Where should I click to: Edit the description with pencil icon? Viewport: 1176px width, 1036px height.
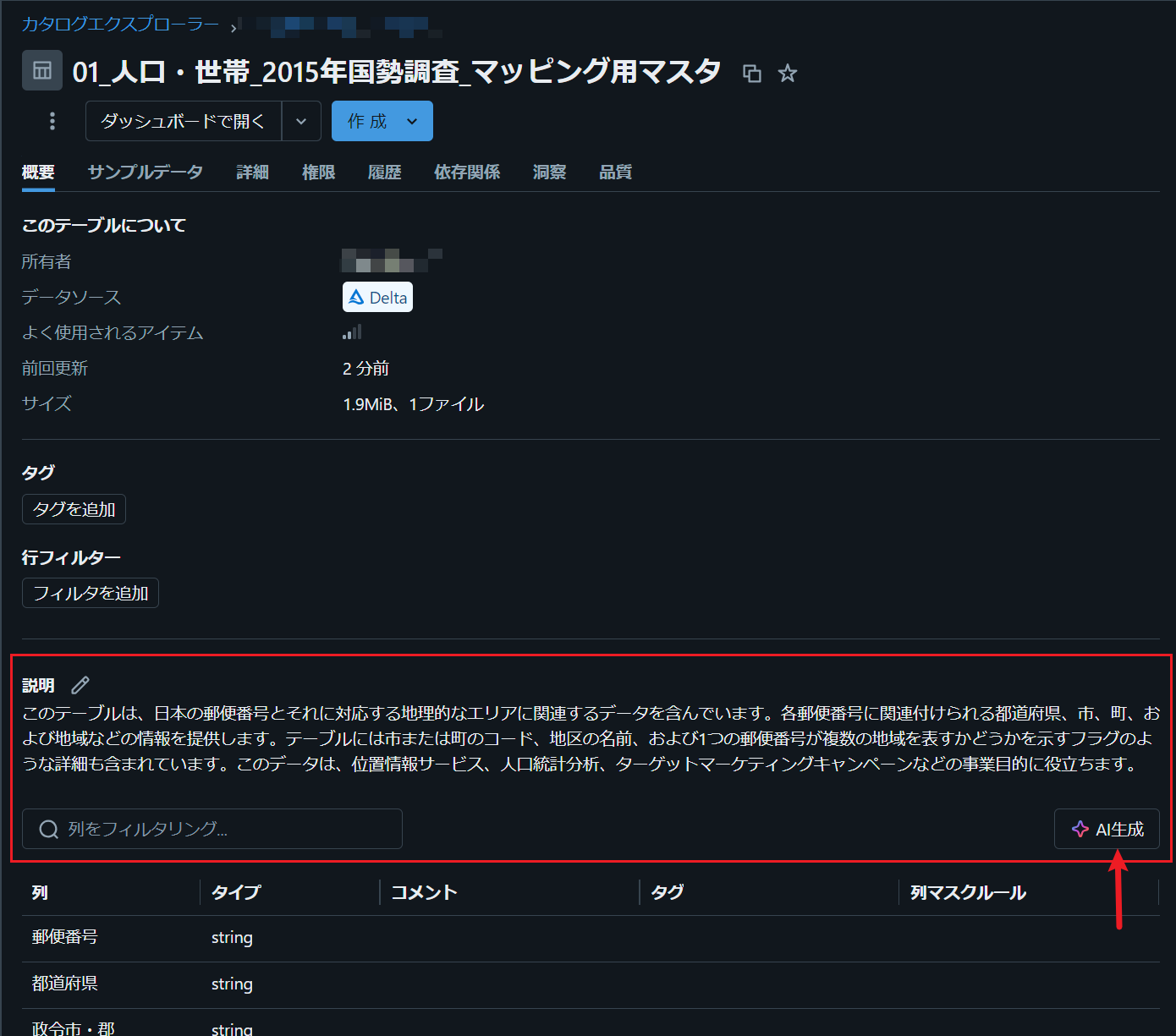(80, 685)
